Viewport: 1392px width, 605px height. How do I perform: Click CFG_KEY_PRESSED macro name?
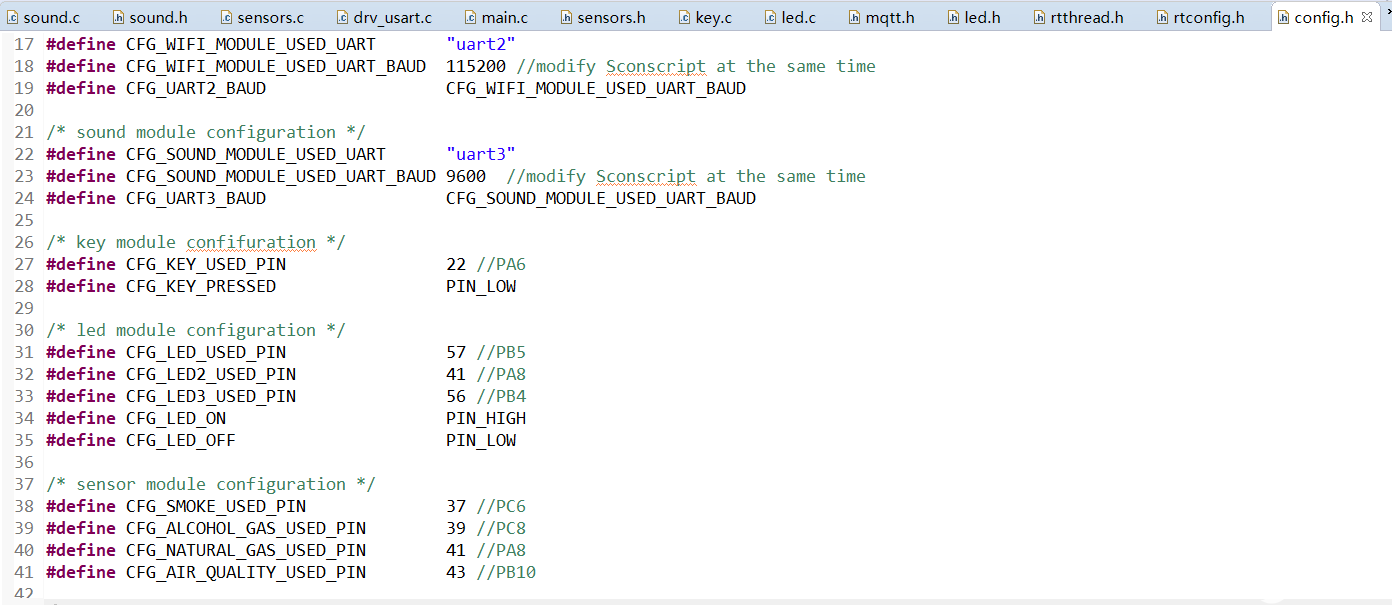click(x=201, y=286)
